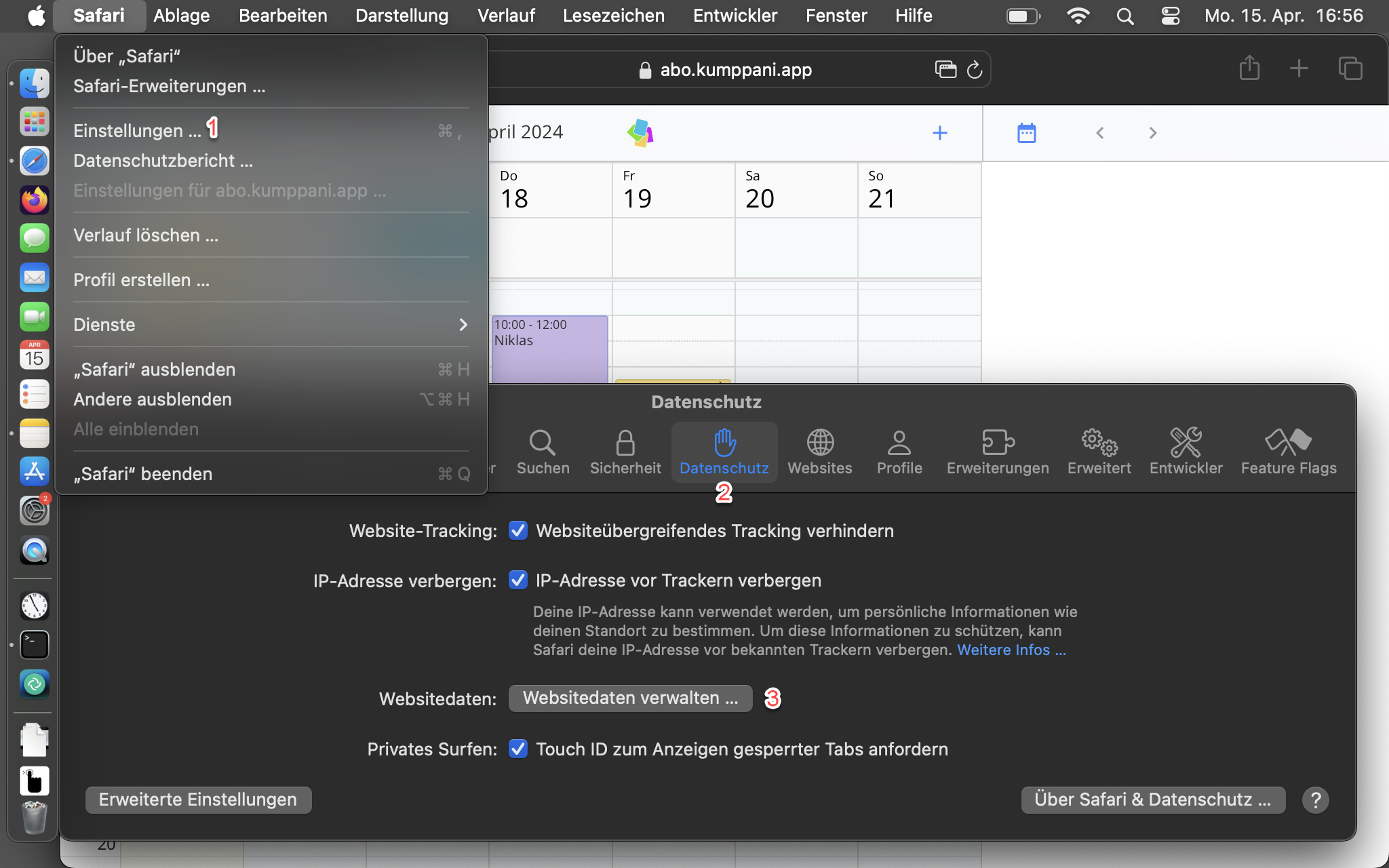Open the Calendar app Dock icon

tap(34, 355)
